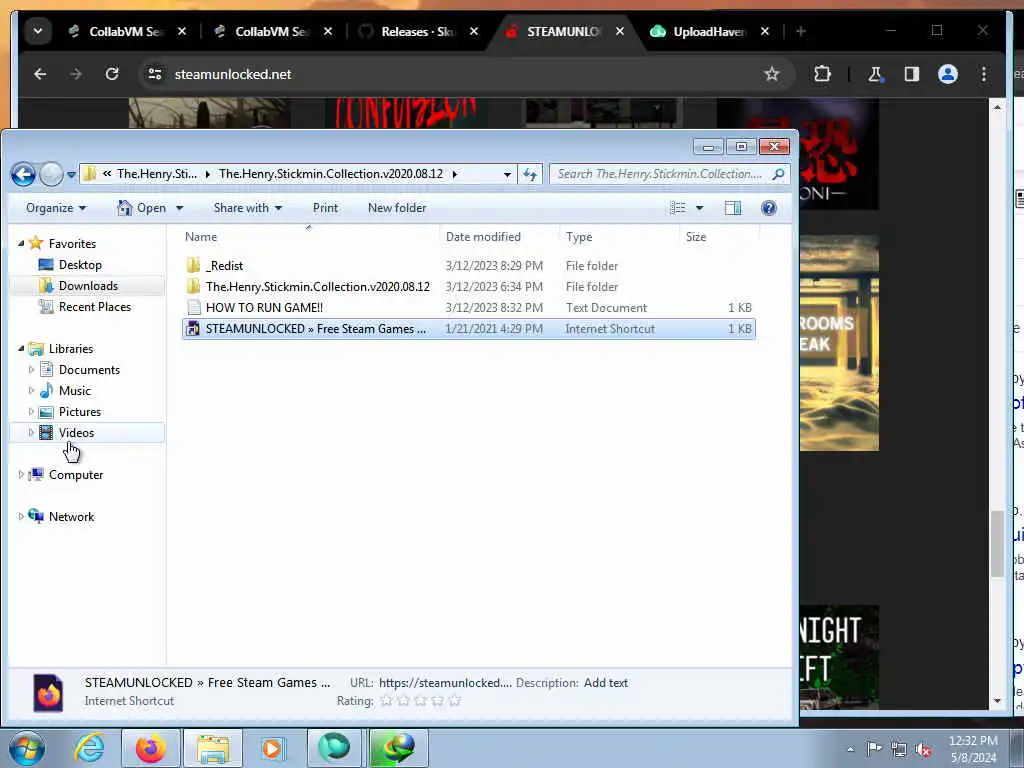Open Chrome extensions puzzle icon
1024x768 pixels.
[x=822, y=74]
